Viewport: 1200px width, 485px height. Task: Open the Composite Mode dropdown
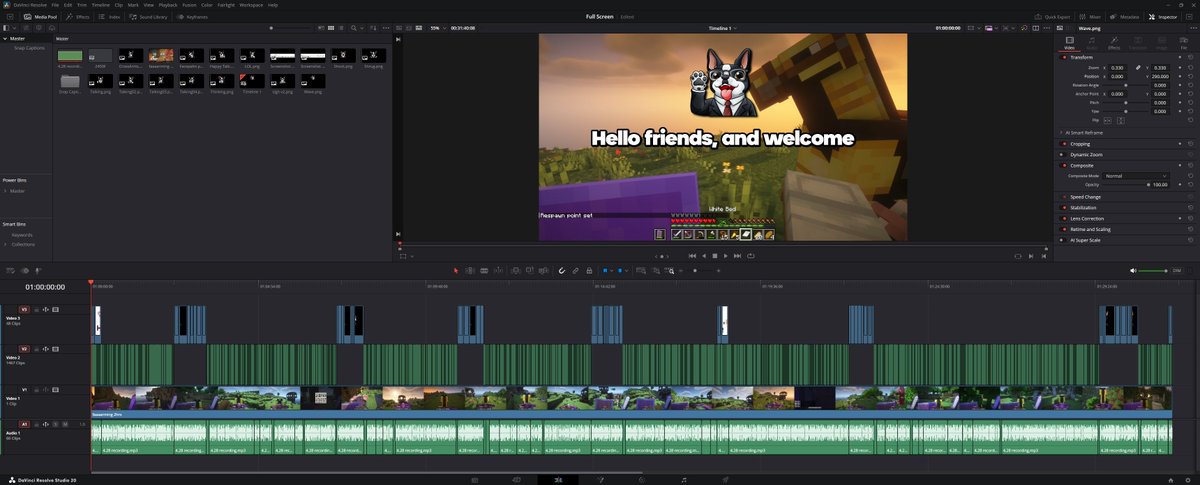coord(1136,176)
